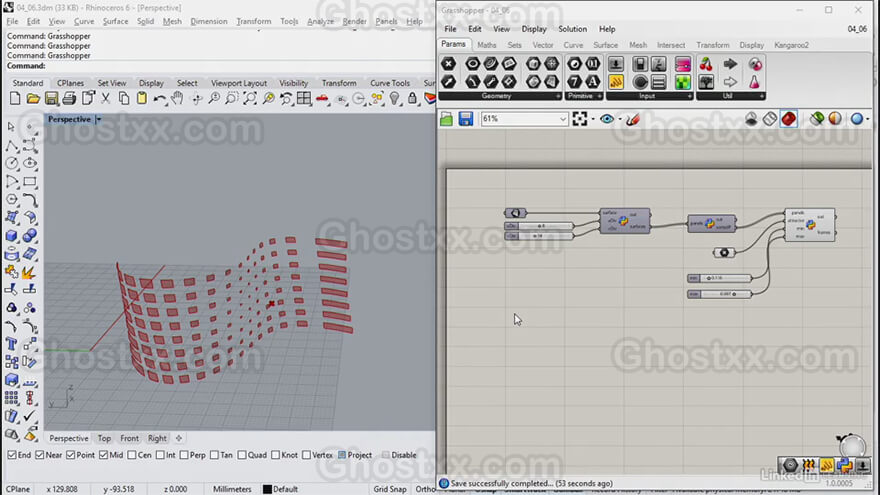This screenshot has height=495, width=880.
Task: Switch to the Curve Tools toolbar tab in Rhino
Action: tap(389, 83)
